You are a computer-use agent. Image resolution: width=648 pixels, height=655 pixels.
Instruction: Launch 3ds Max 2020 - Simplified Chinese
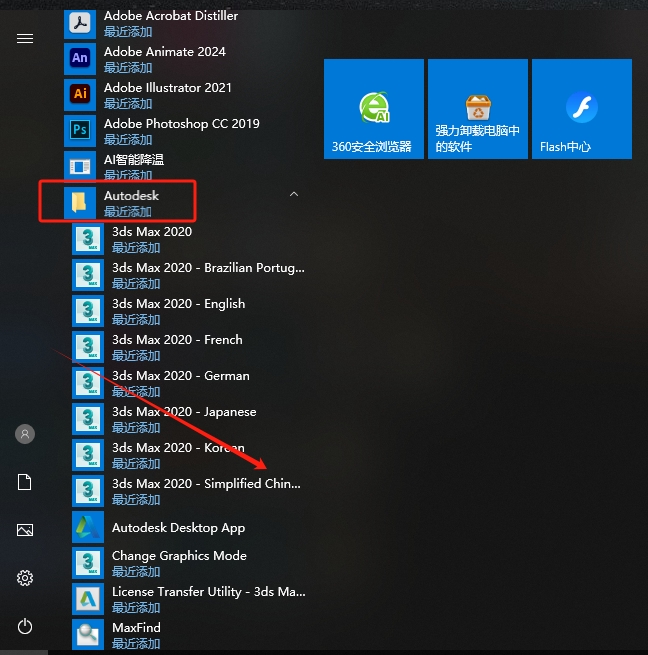[x=205, y=484]
